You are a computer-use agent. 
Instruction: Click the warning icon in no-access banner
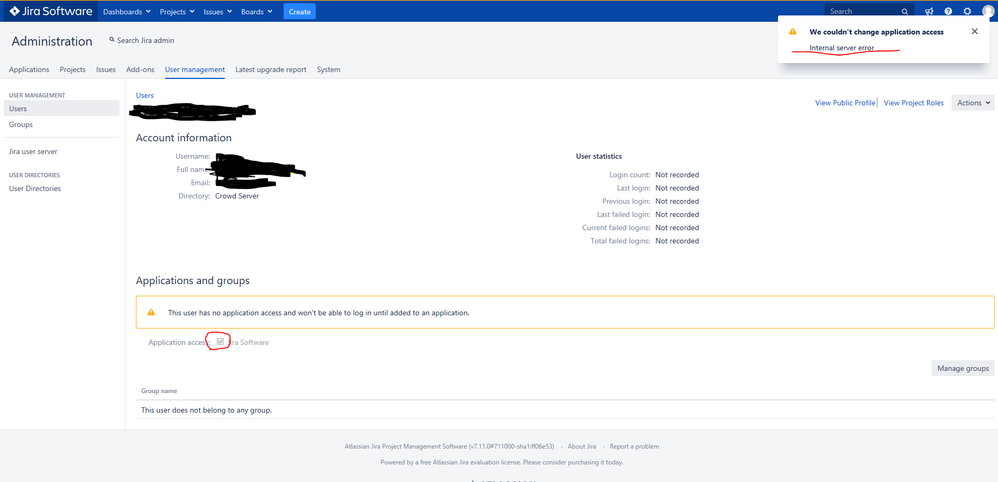(151, 313)
